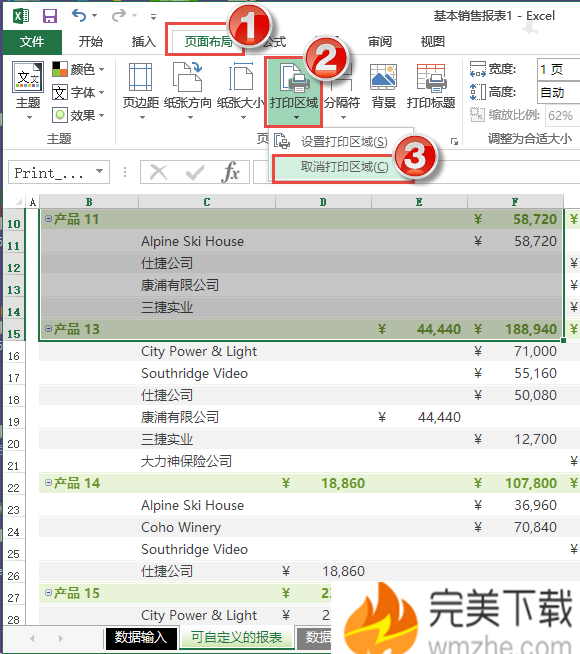Click the Redo arrow icon

[119, 15]
